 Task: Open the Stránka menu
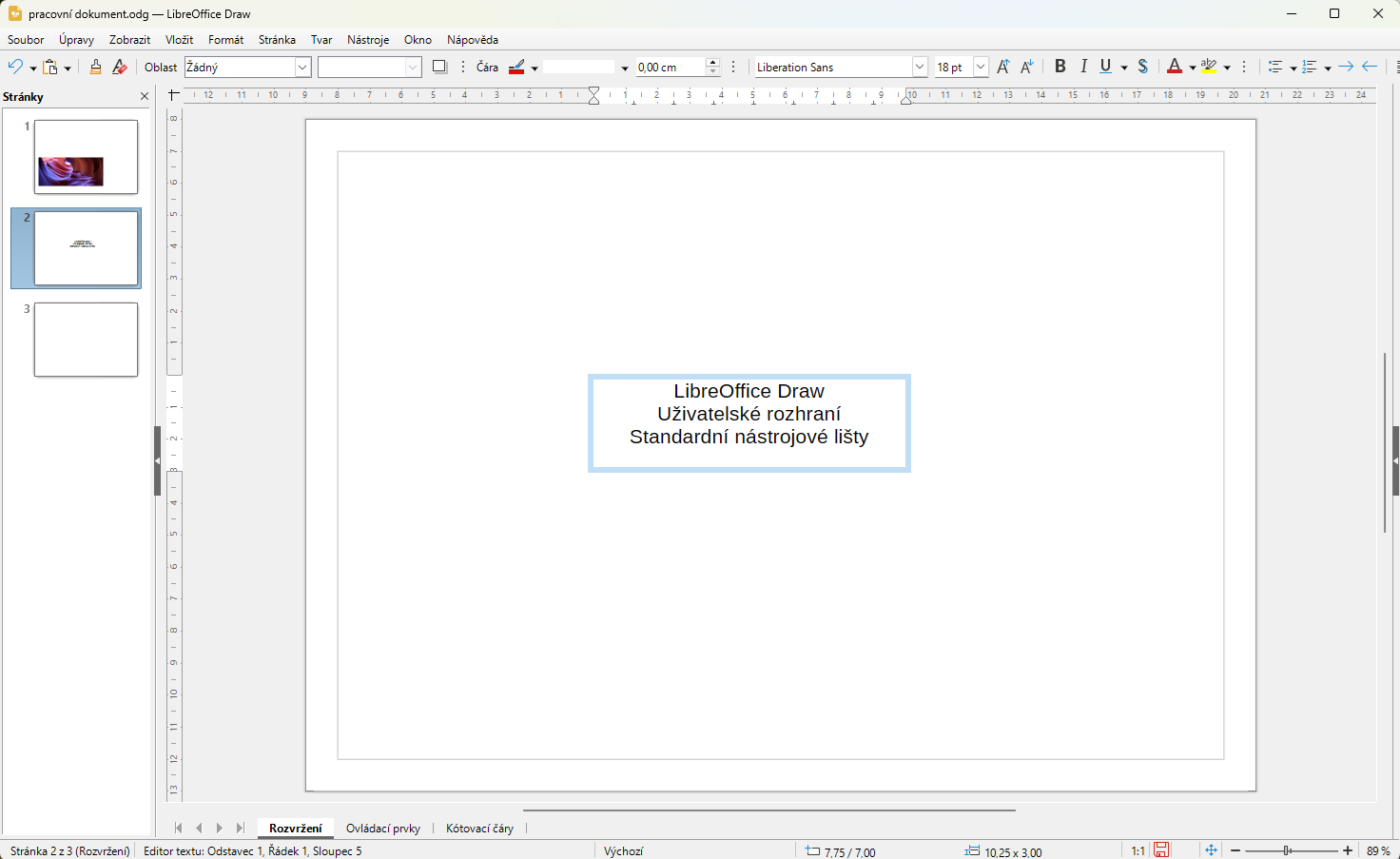[277, 40]
